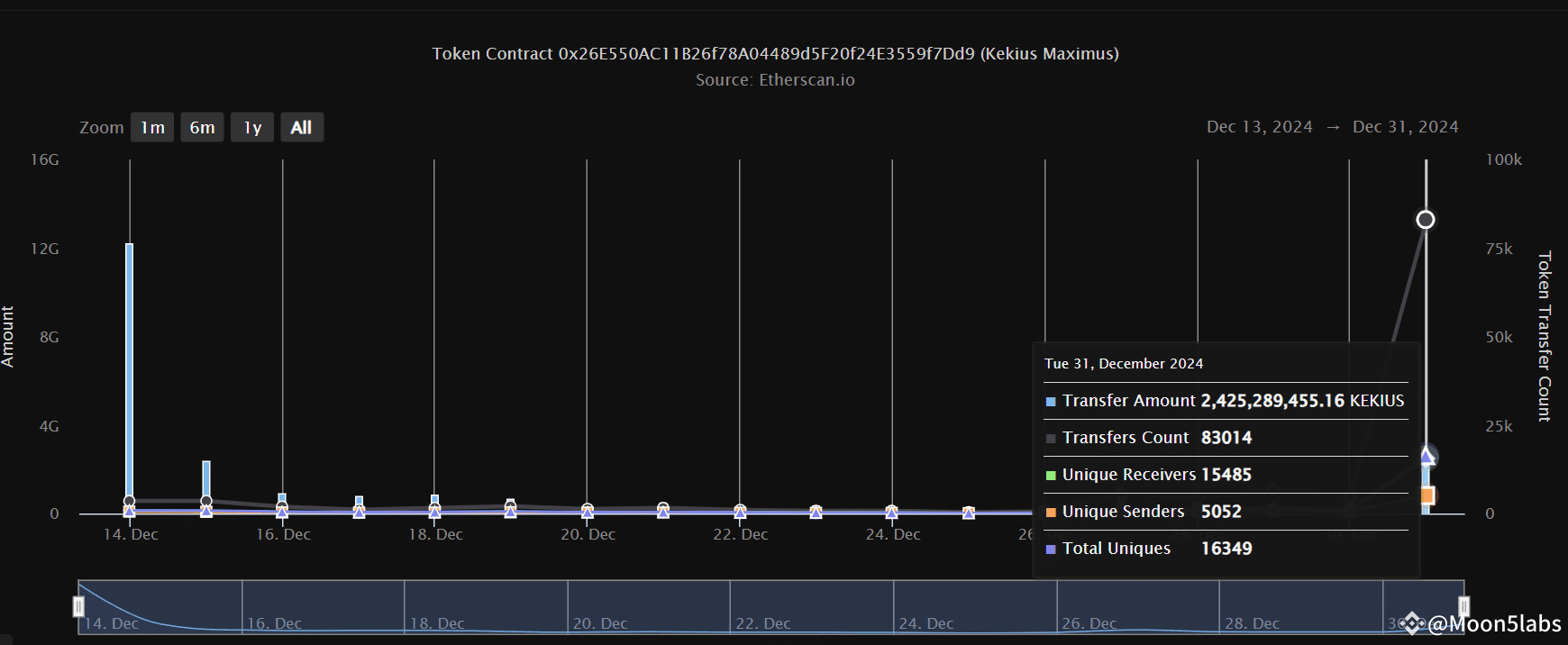Image resolution: width=1568 pixels, height=645 pixels.
Task: Click the Dec 13, 2024 start date field
Action: tap(1259, 127)
